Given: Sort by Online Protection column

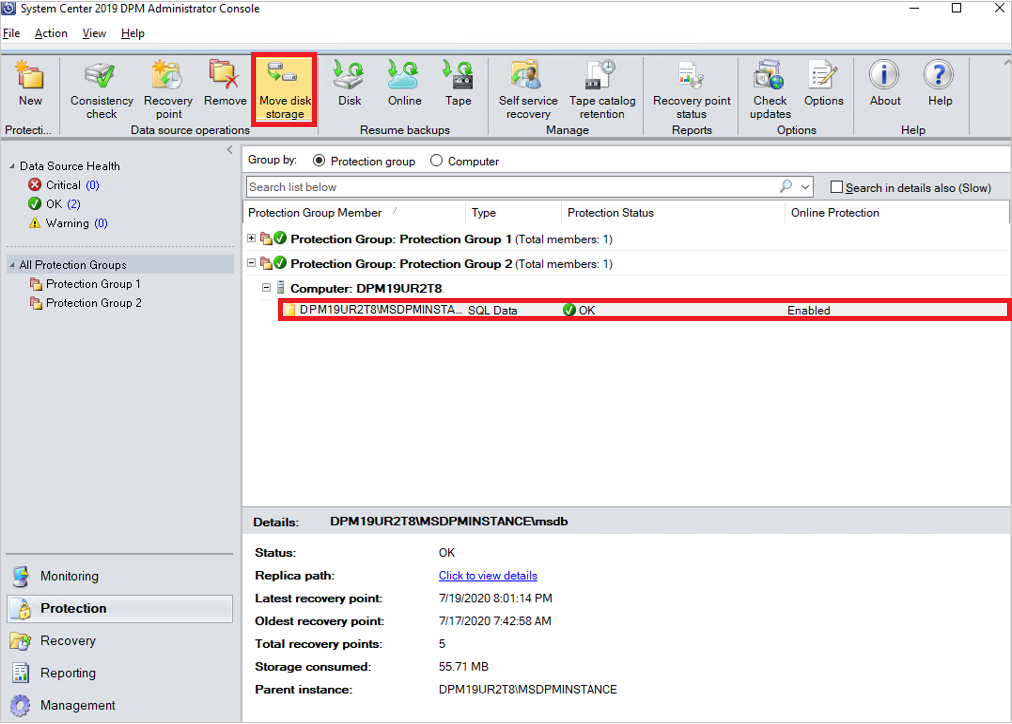Looking at the screenshot, I should [896, 212].
